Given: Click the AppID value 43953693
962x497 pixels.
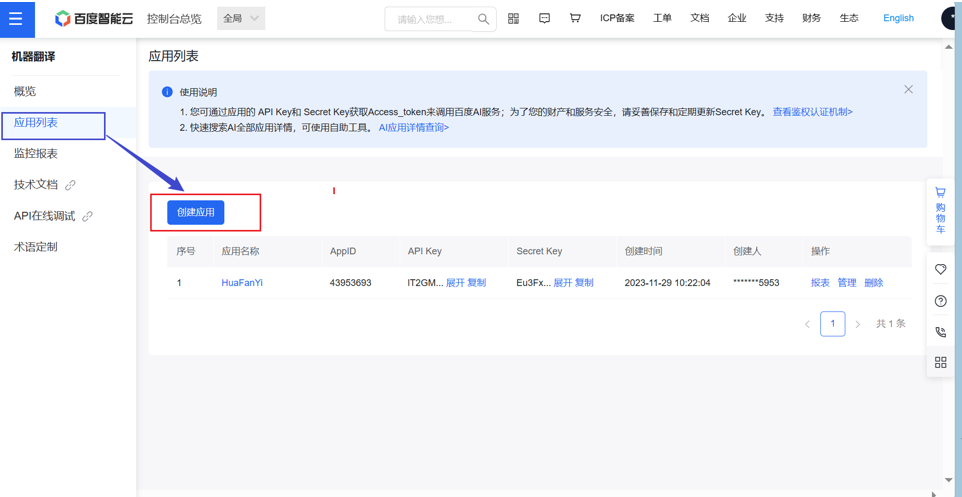Looking at the screenshot, I should [350, 283].
